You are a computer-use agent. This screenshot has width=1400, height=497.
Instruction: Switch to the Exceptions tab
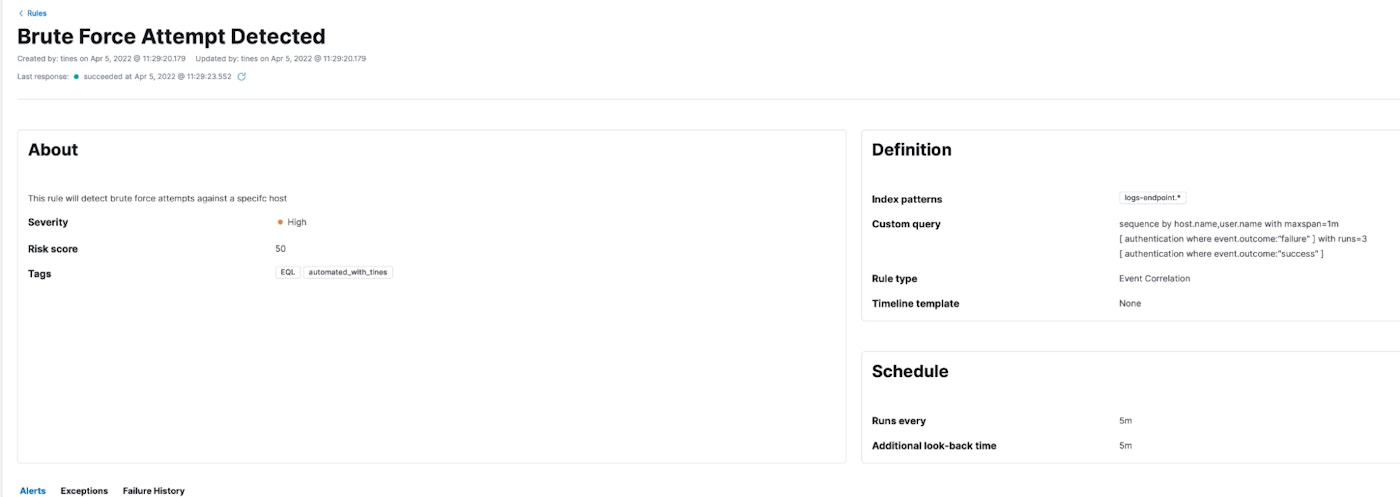coord(84,491)
